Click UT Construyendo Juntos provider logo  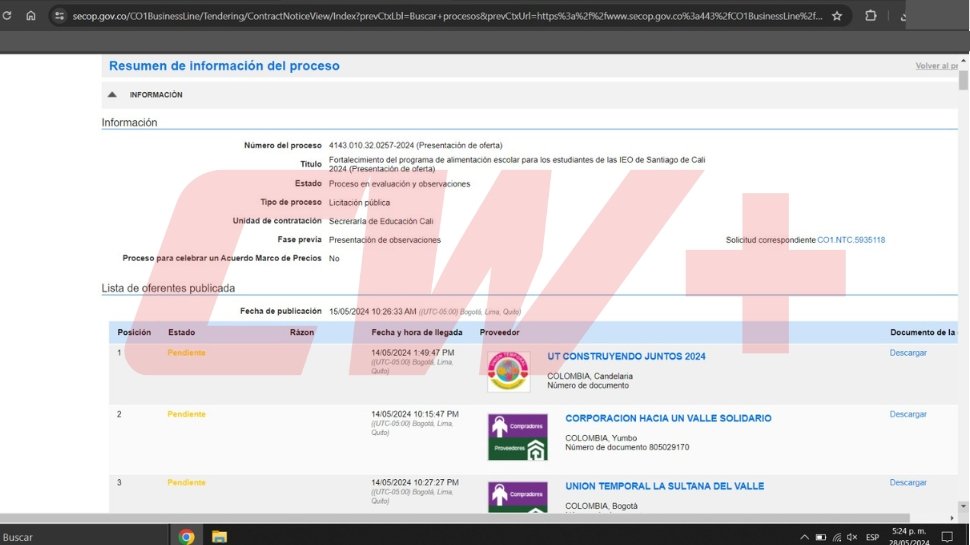tap(508, 371)
